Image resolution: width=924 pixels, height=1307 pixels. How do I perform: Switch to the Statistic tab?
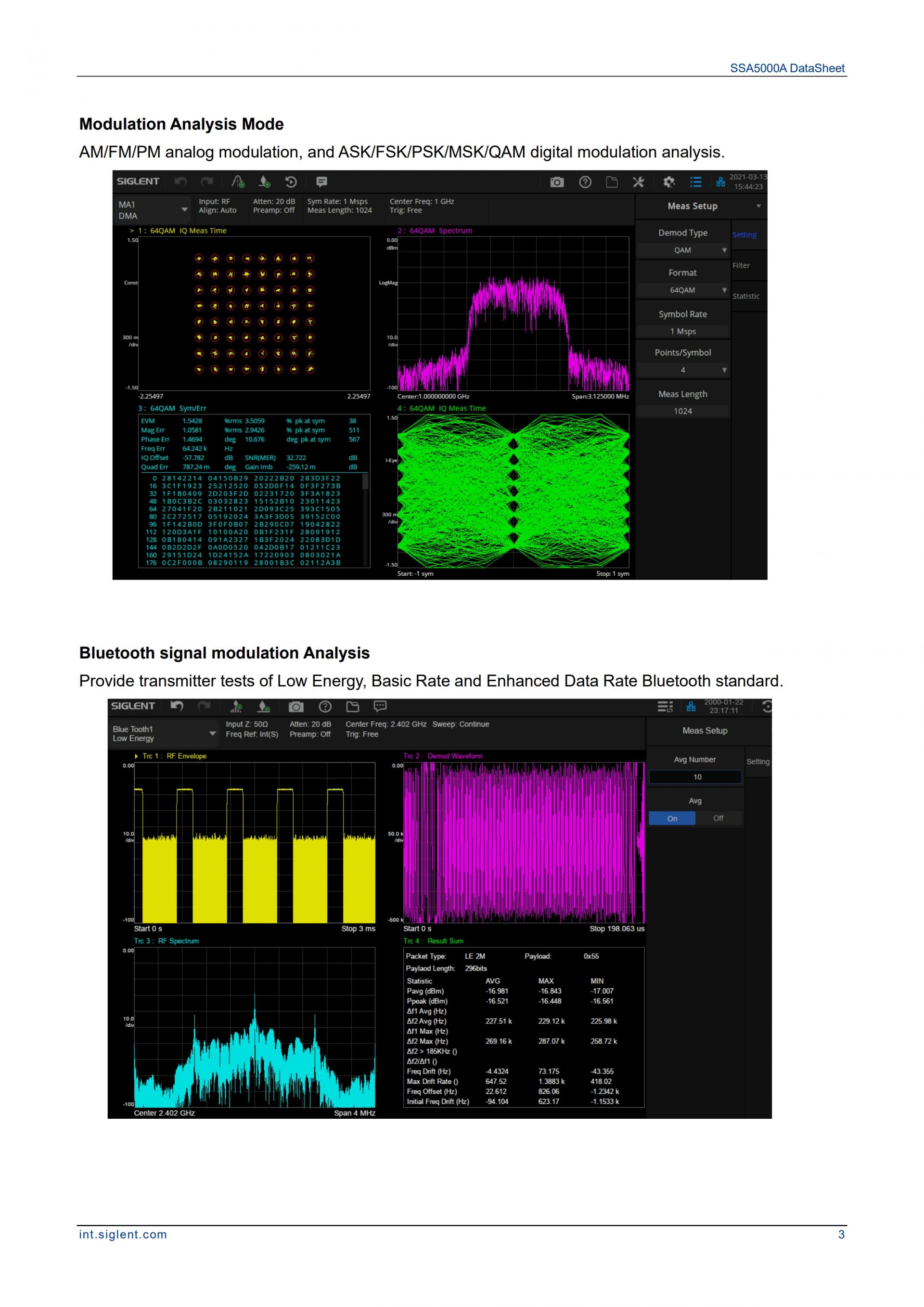click(745, 296)
